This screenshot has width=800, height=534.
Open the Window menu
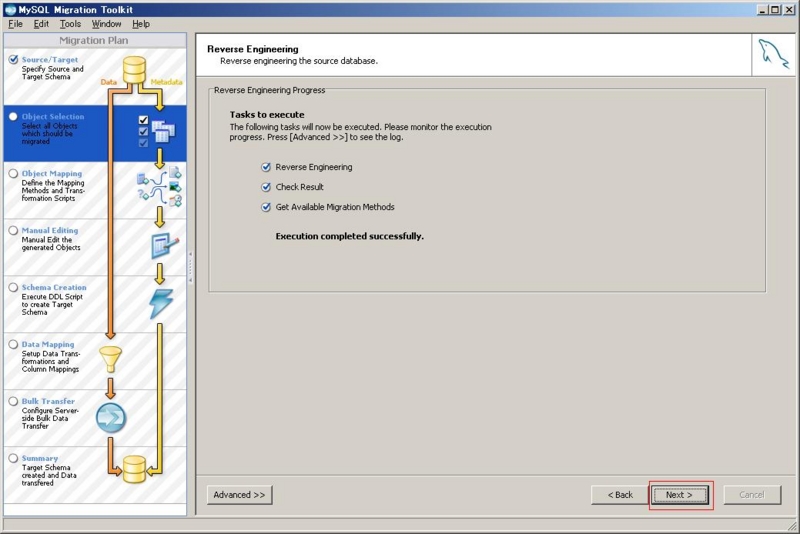pyautogui.click(x=107, y=24)
